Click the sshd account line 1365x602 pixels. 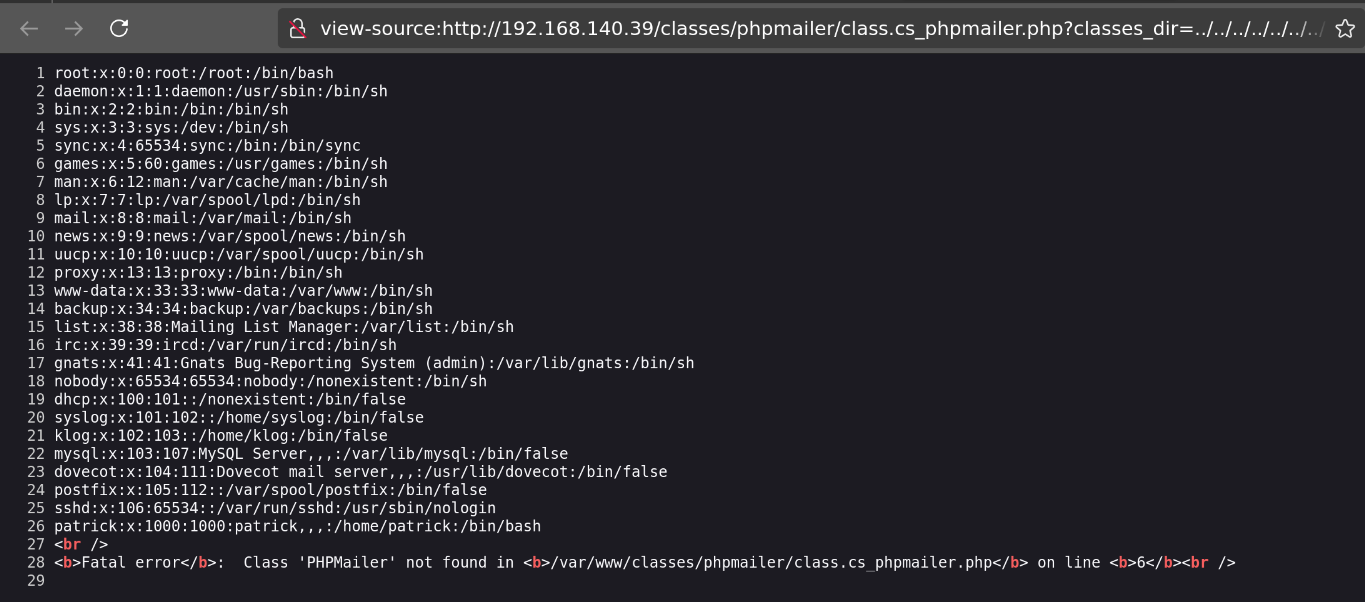click(275, 508)
